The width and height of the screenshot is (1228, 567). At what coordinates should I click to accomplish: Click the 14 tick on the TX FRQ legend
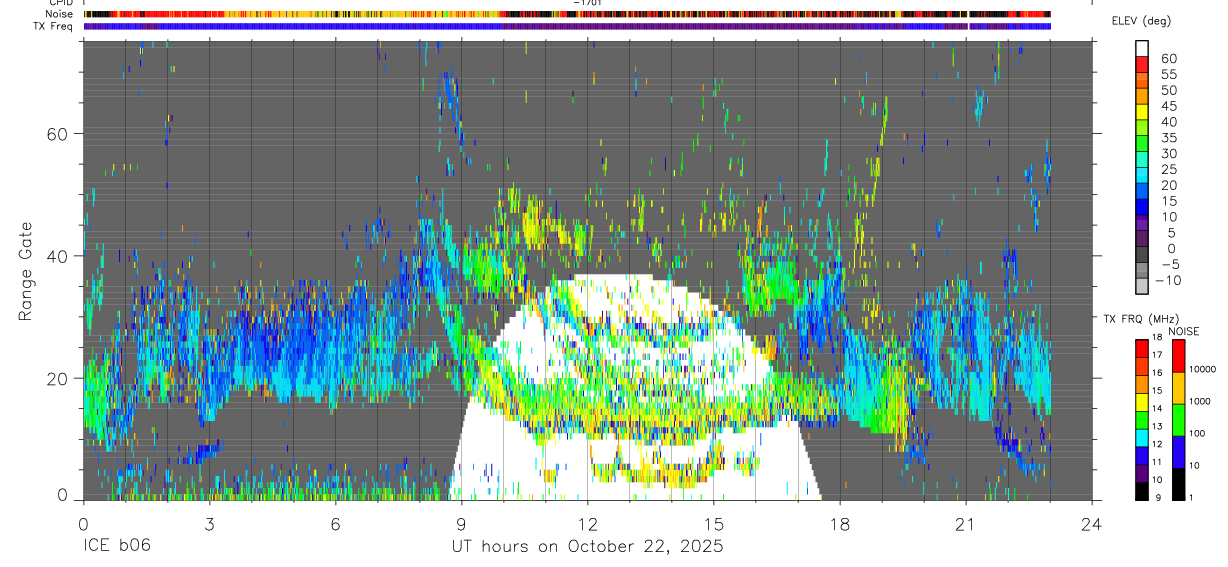1156,408
